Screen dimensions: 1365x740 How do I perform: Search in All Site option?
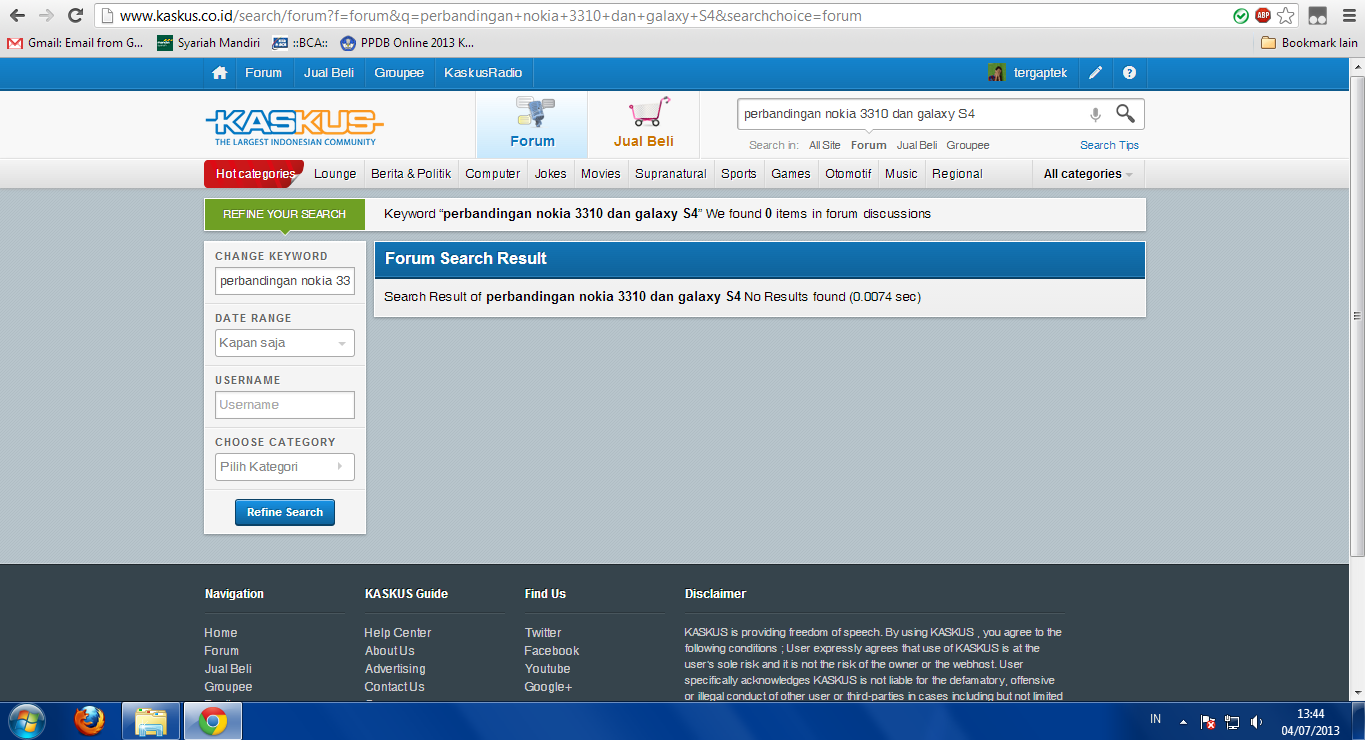825,145
